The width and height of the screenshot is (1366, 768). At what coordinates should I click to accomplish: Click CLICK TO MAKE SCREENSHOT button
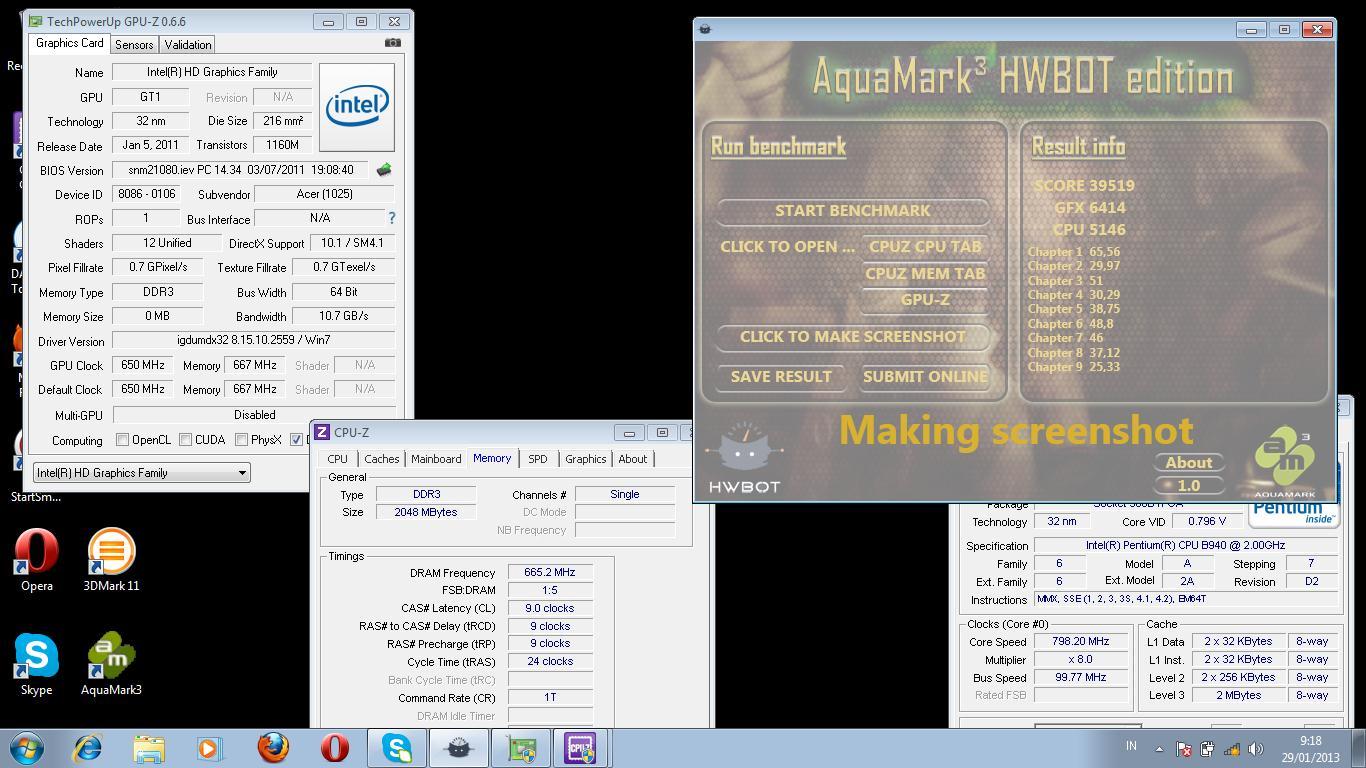852,337
